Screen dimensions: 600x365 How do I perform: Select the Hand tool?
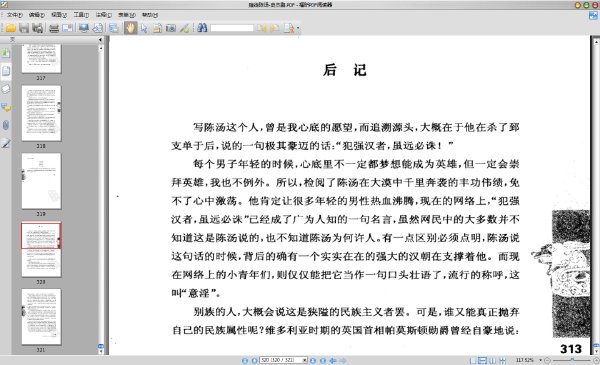[130, 28]
